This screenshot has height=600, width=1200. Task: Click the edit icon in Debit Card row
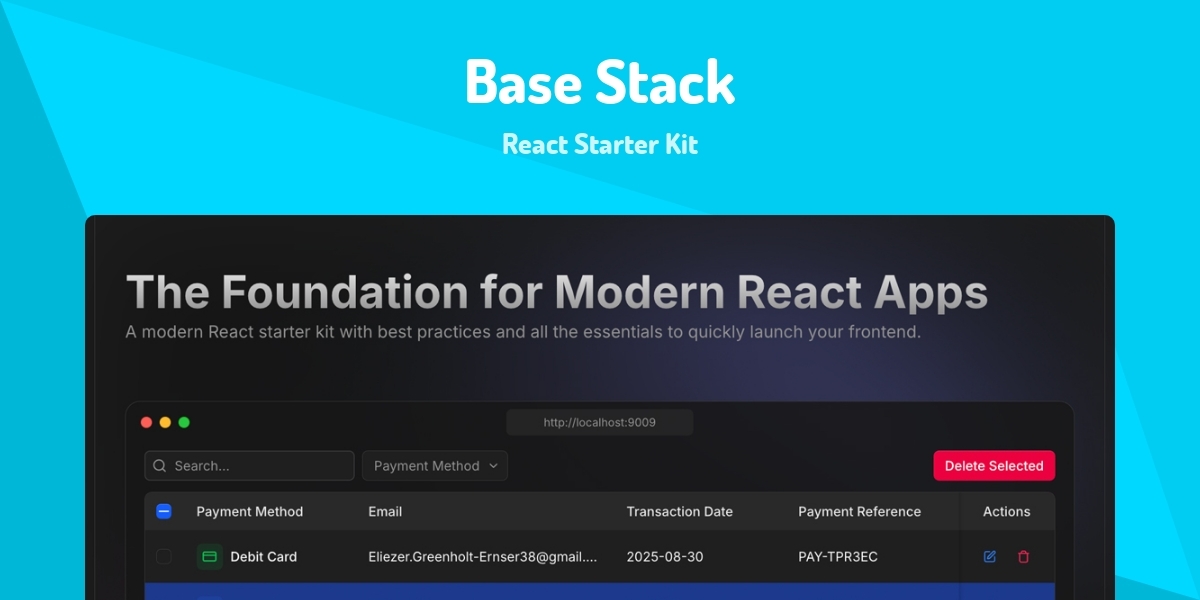click(990, 557)
